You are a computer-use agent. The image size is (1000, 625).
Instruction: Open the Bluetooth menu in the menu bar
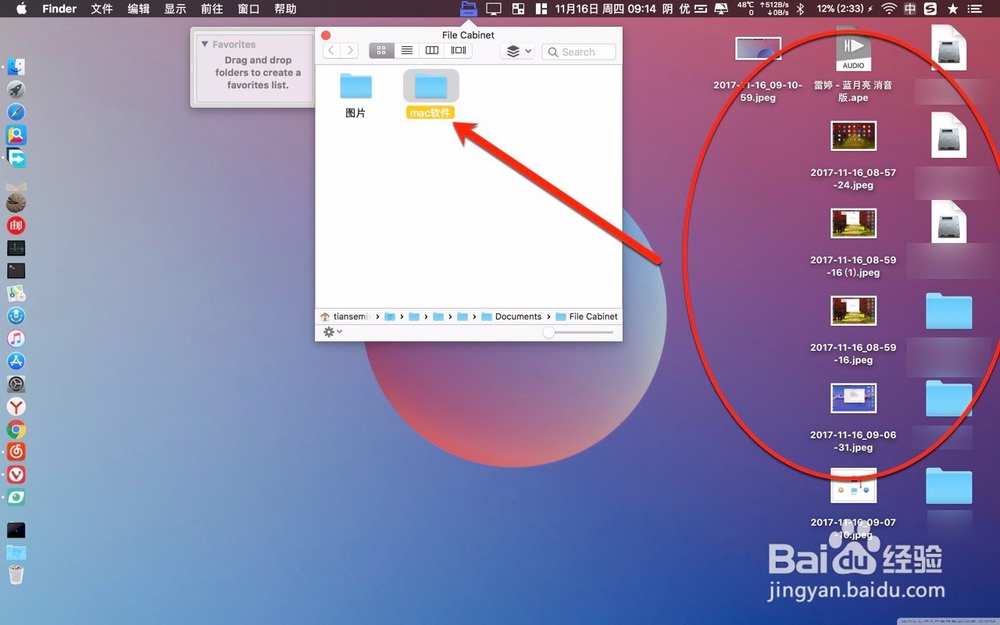click(799, 9)
